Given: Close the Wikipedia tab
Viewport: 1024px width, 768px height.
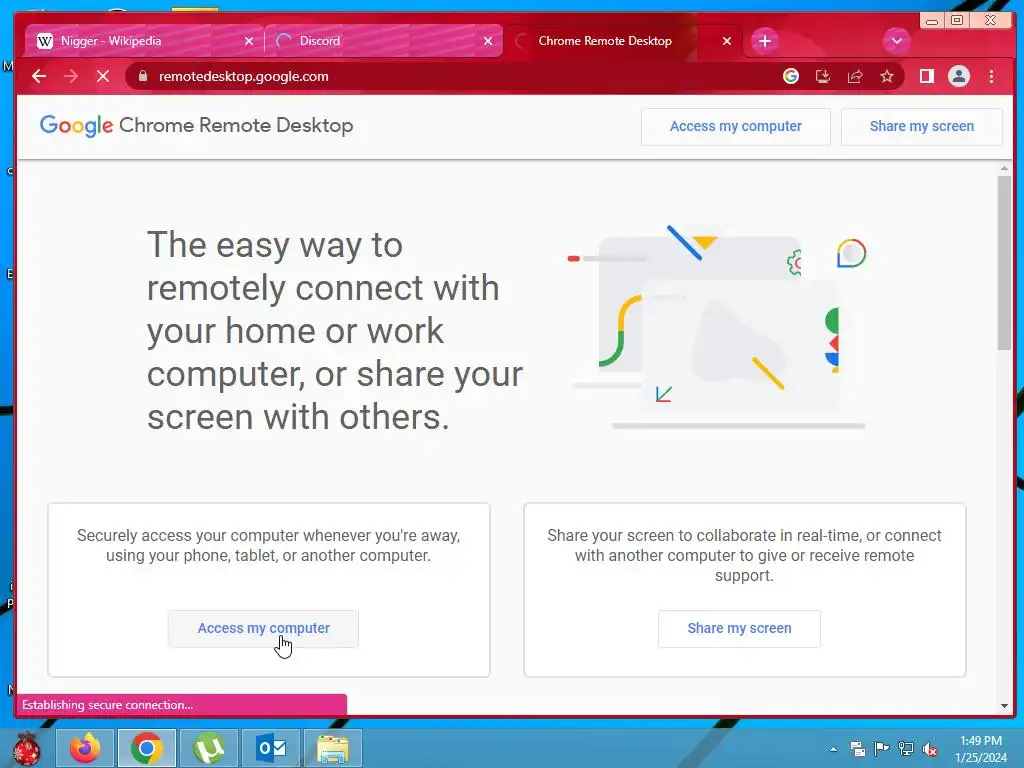Looking at the screenshot, I should click(249, 41).
